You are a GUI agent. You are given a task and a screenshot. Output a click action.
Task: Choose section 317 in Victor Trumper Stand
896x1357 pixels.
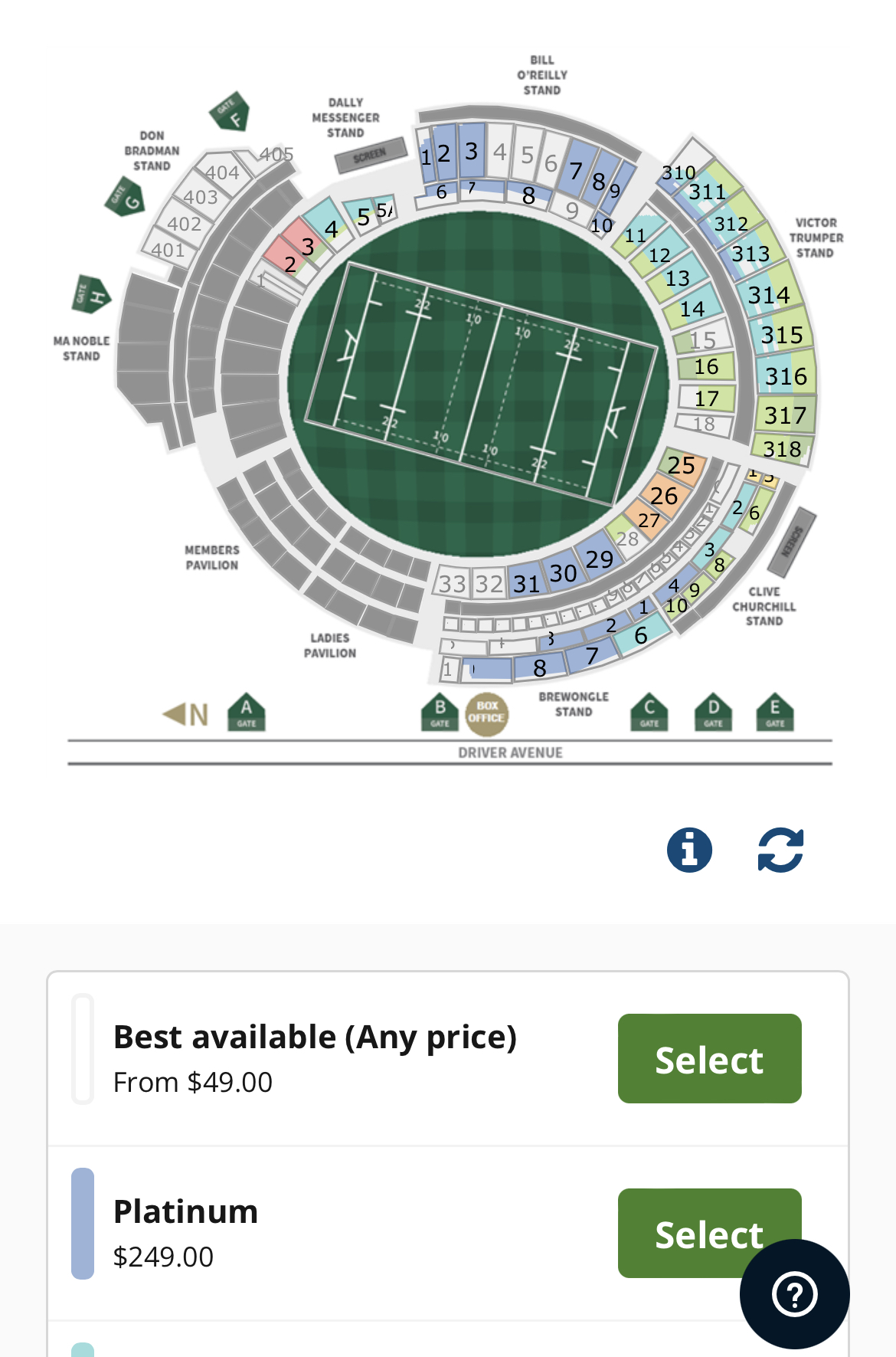pos(786,415)
